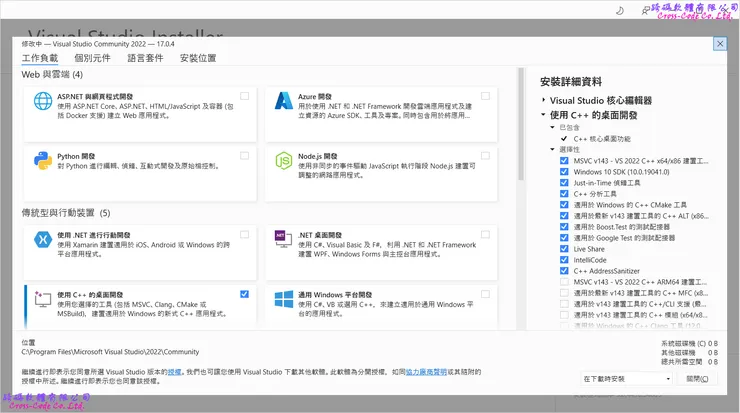Open the Installation locations (安裝位置) tab
The height and width of the screenshot is (413, 740).
pos(198,58)
